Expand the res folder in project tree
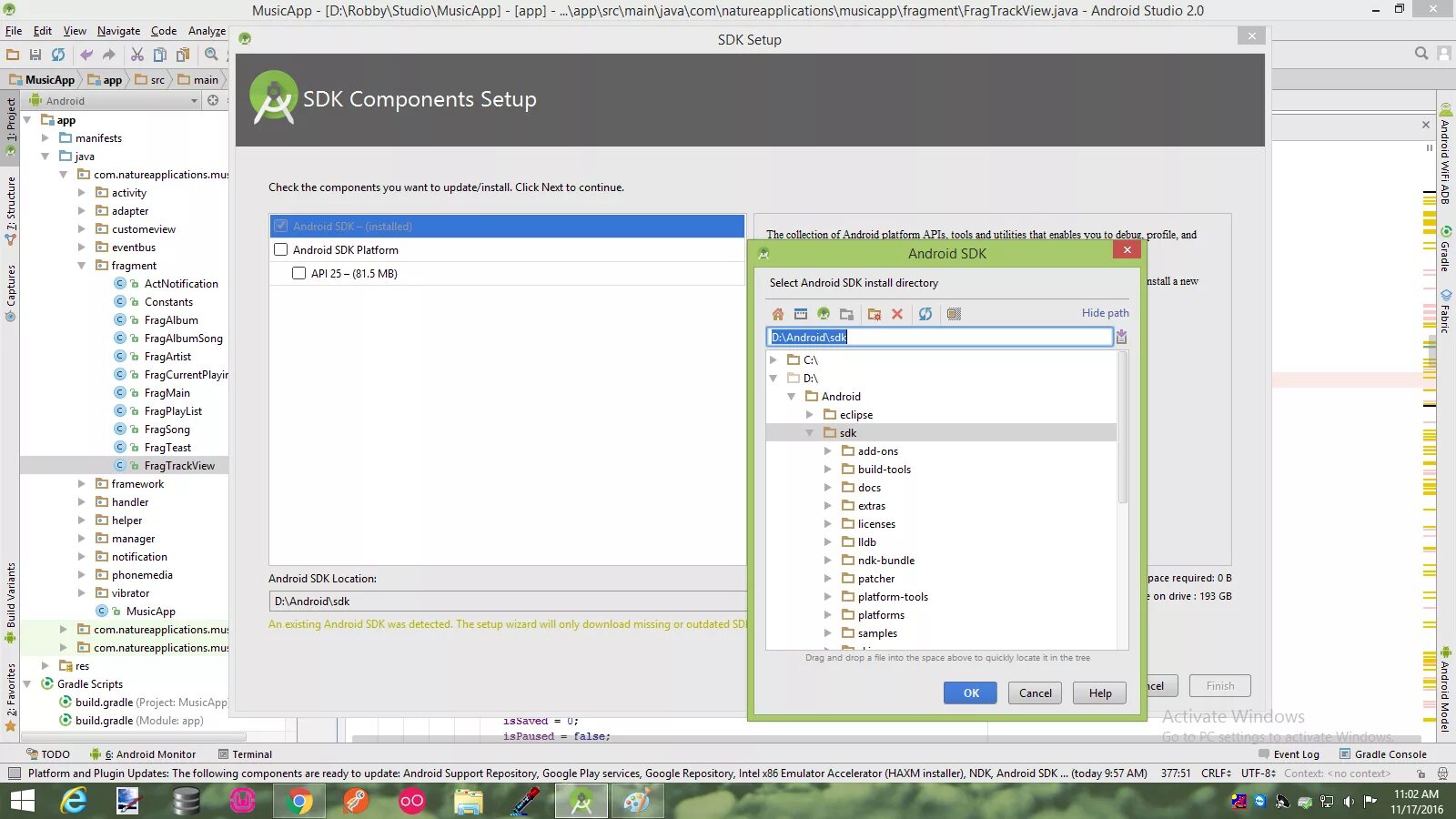The image size is (1456, 819). 45,666
